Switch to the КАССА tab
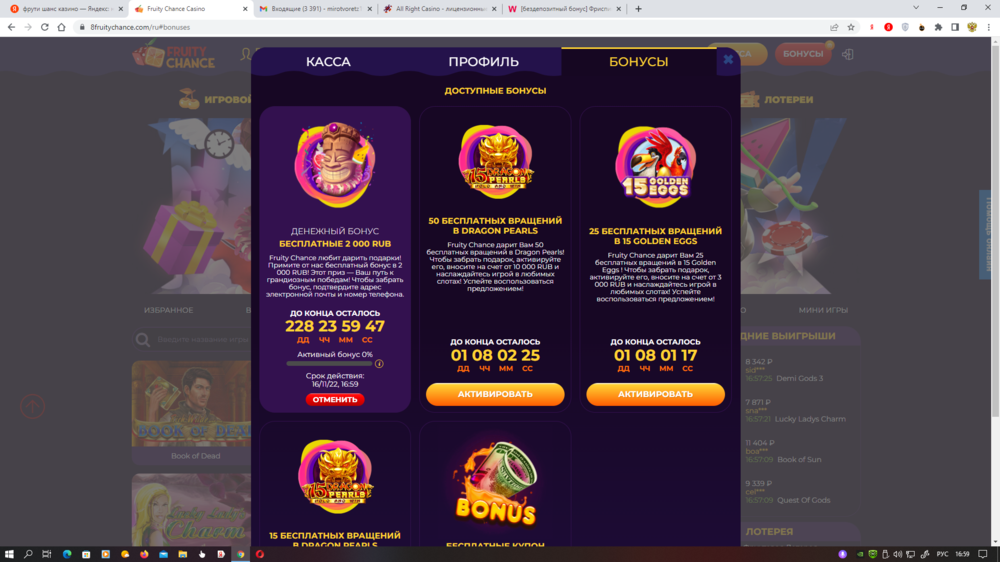 click(x=328, y=62)
